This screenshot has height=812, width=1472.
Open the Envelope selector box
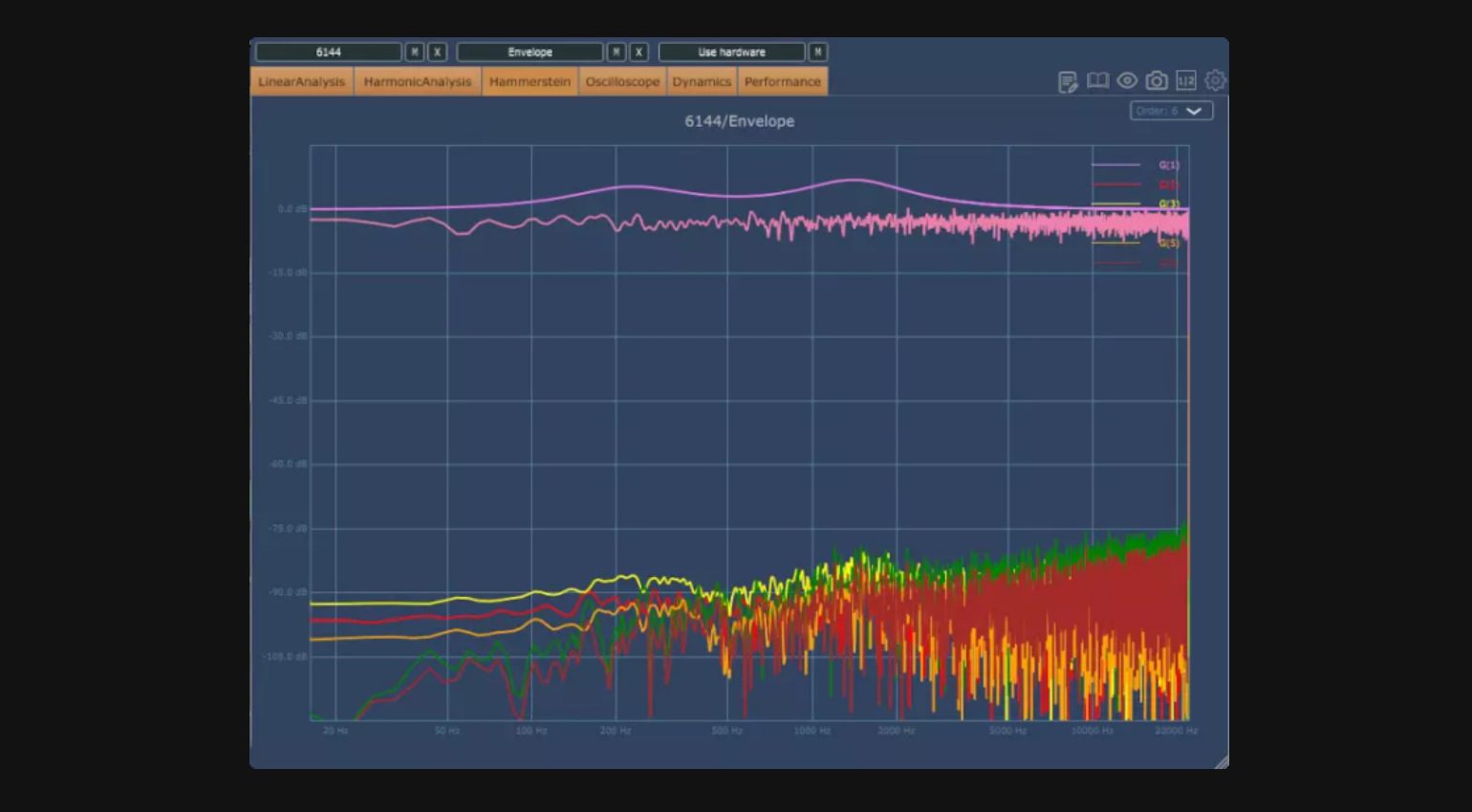530,53
